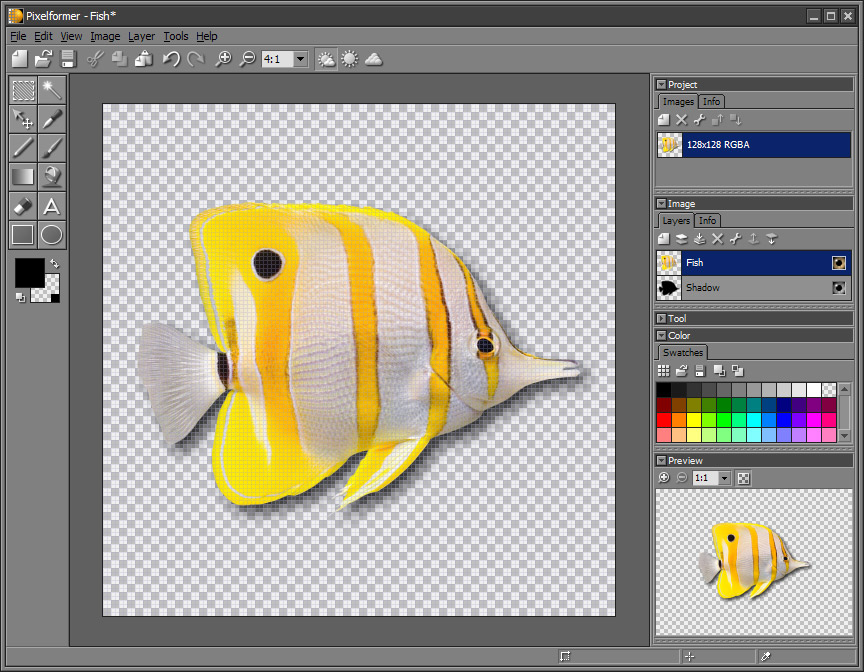Activate the Ellipse shape tool
Image resolution: width=864 pixels, height=672 pixels.
(52, 235)
